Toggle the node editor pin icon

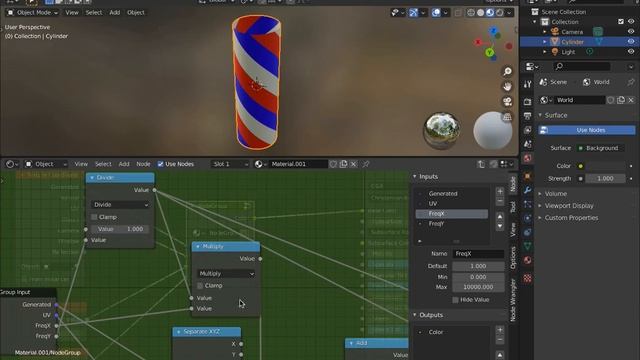click(366, 164)
